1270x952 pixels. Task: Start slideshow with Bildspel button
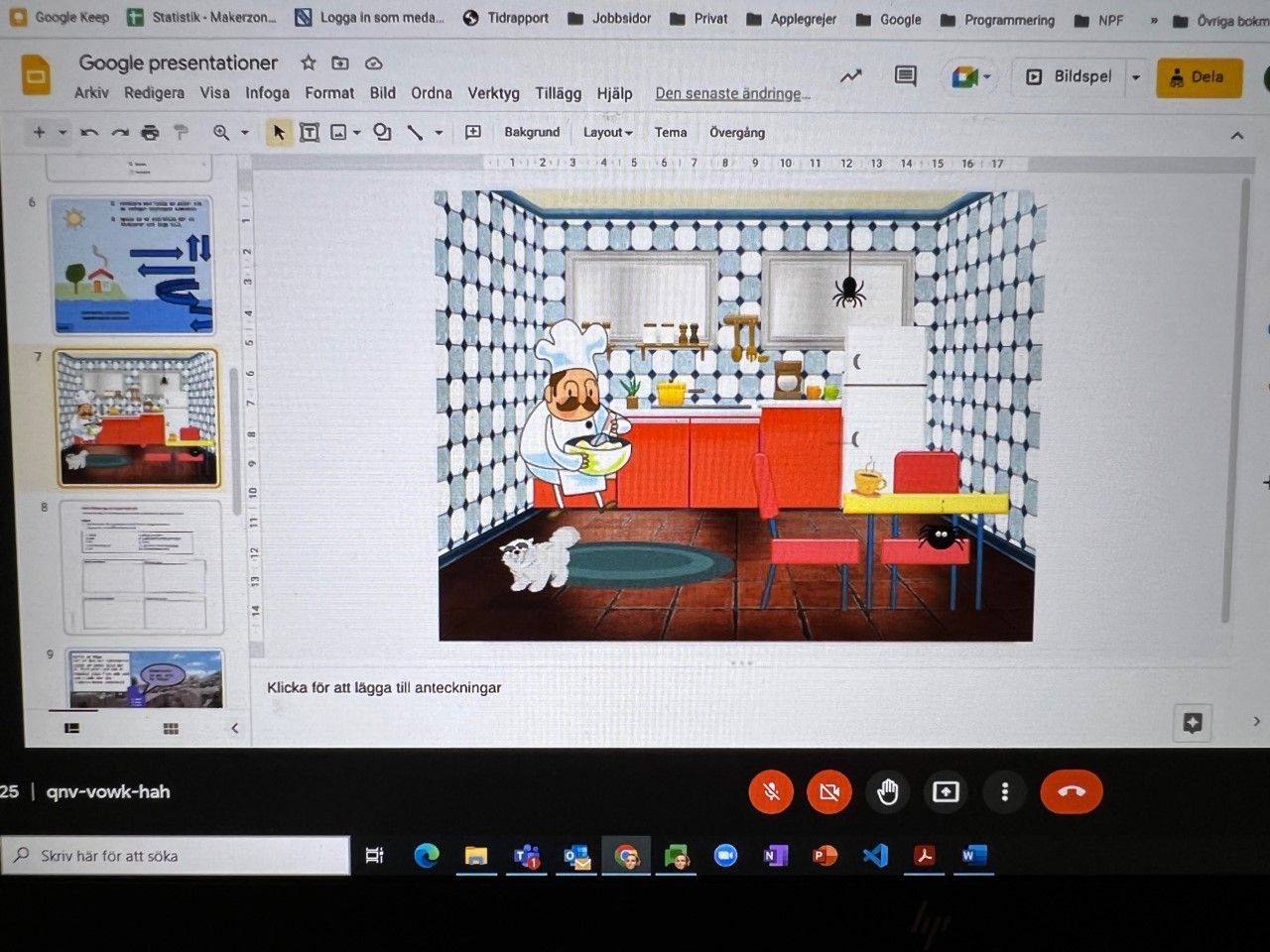click(1070, 76)
